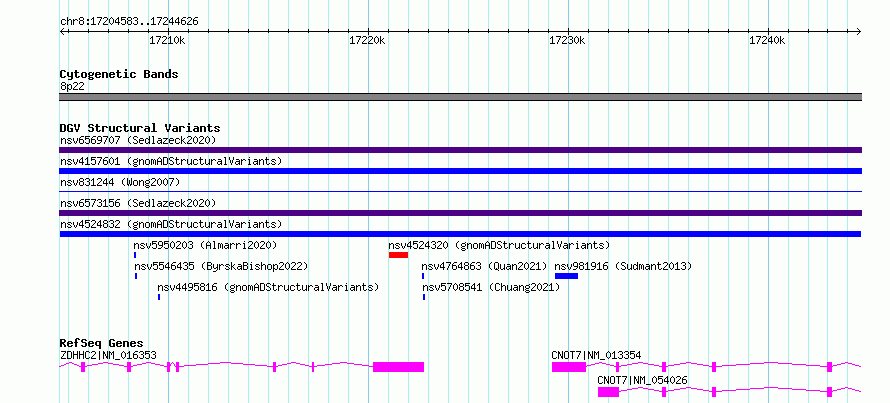
Task: Open variant nsv6573156 (Sedlazeck2020) label
Action: coord(138,203)
